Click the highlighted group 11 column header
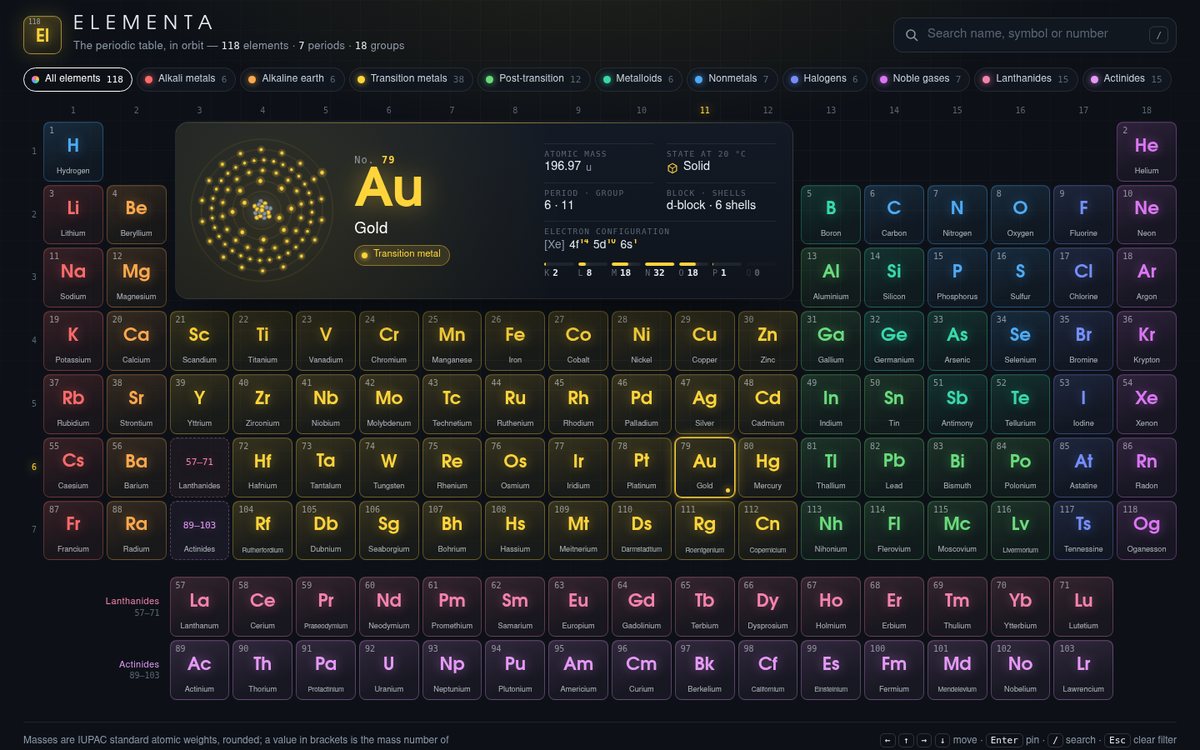Viewport: 1200px width, 750px height. point(705,110)
